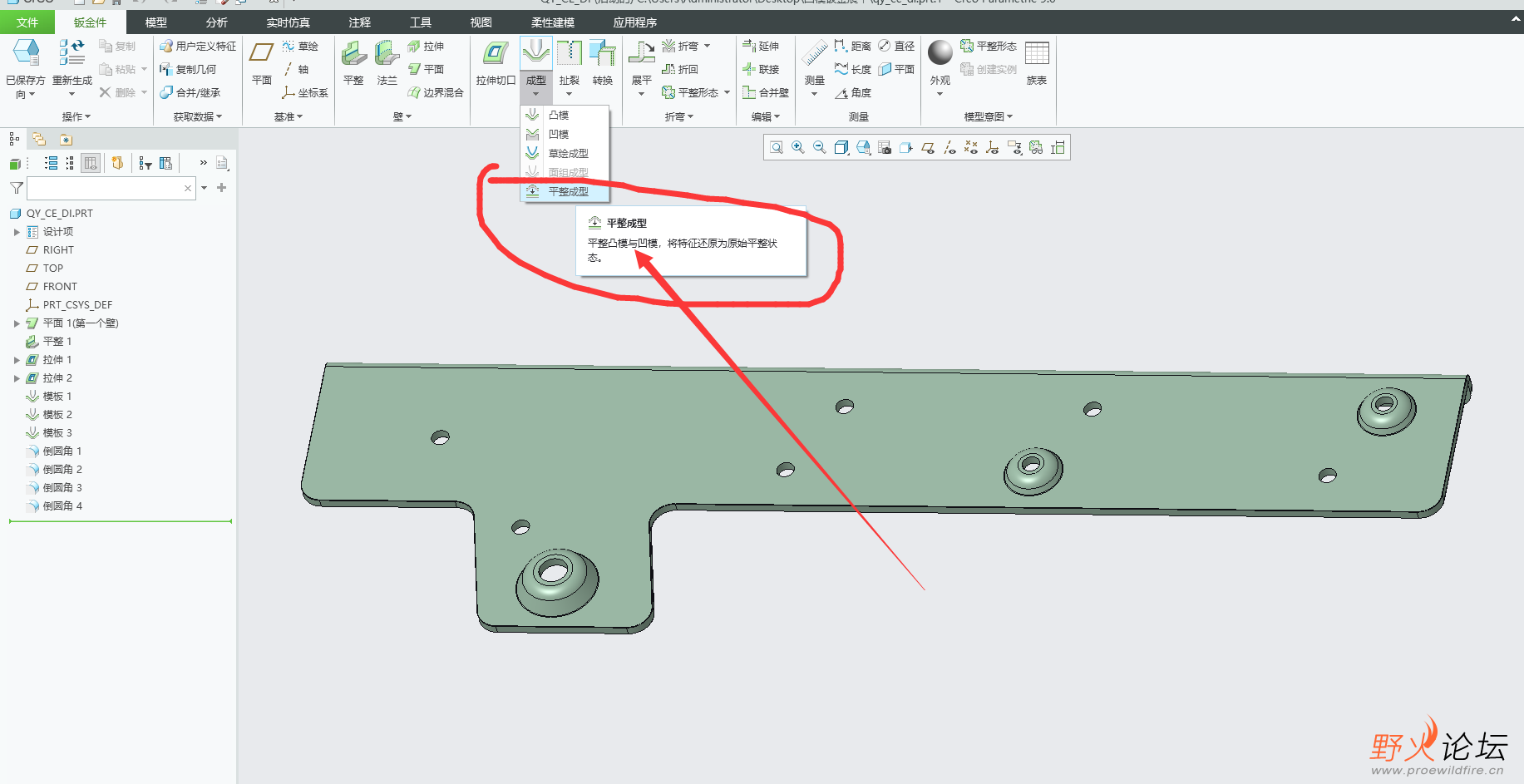This screenshot has height=784, width=1524.
Task: Click the 合并壁 merge walls tool
Action: pyautogui.click(x=766, y=93)
